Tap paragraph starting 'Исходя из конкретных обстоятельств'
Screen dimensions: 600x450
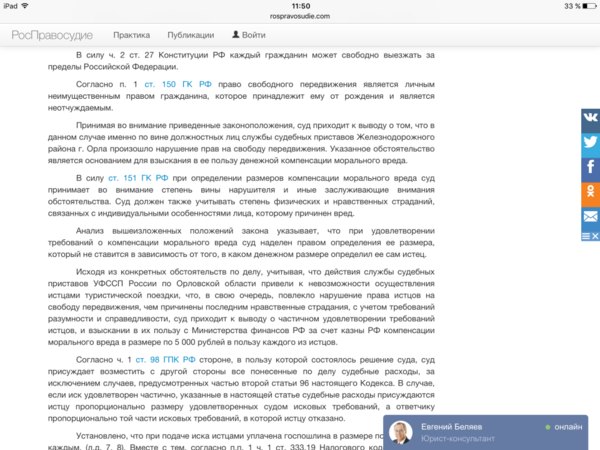coord(241,307)
